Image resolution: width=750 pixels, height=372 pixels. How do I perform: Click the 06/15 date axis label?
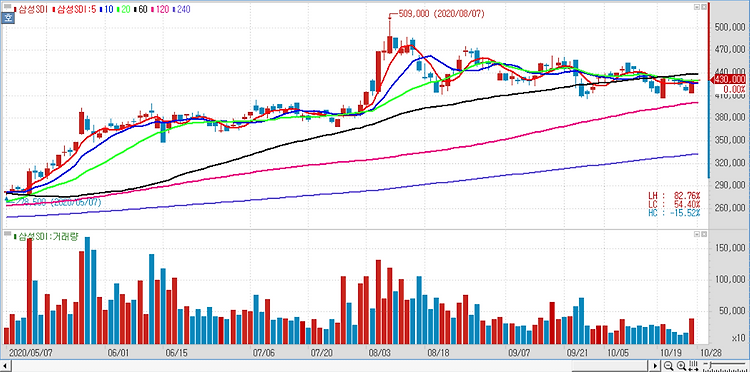point(176,352)
